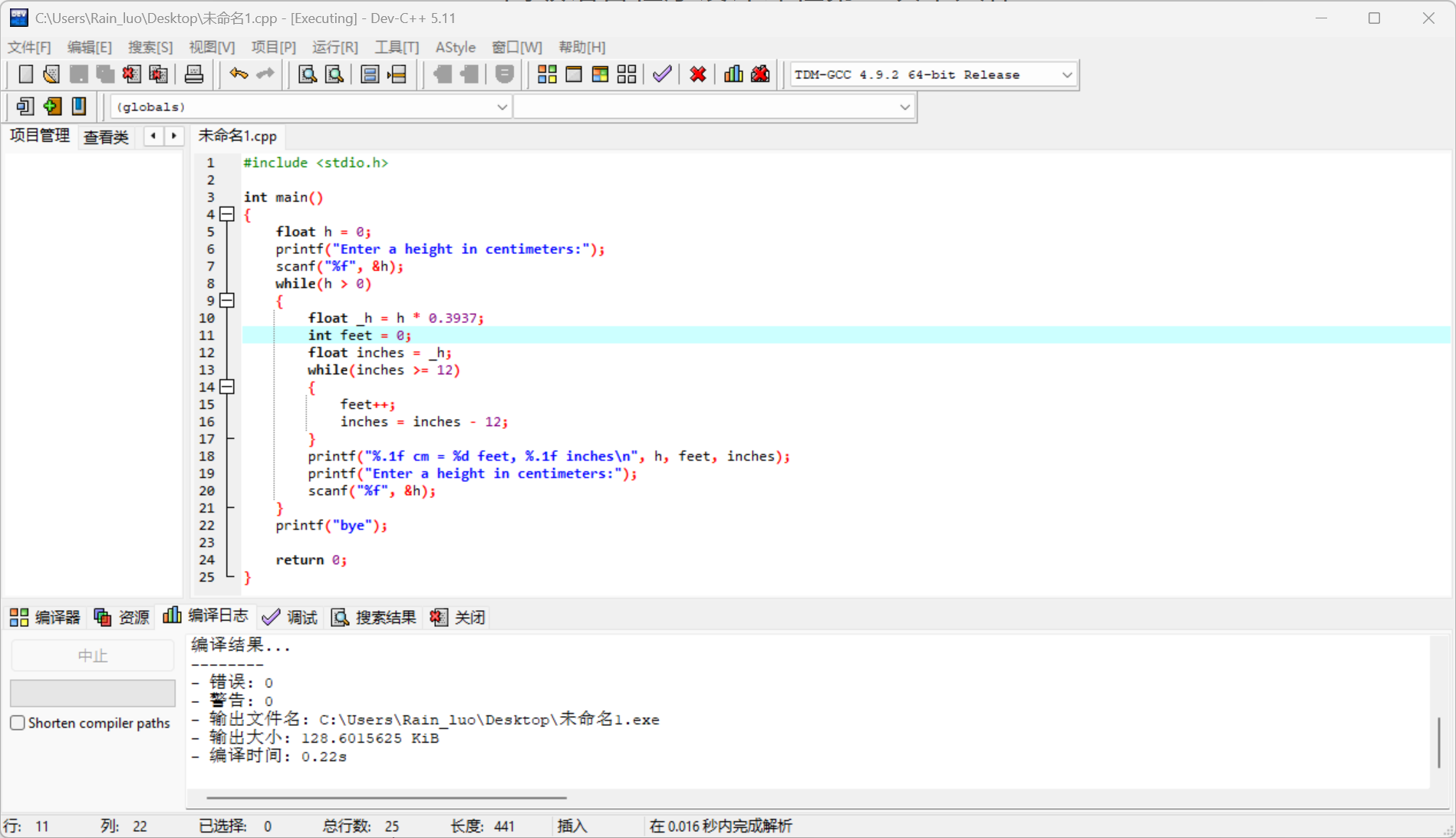Click the Insert snippet toolbar icon
The width and height of the screenshot is (1456, 838).
click(25, 106)
